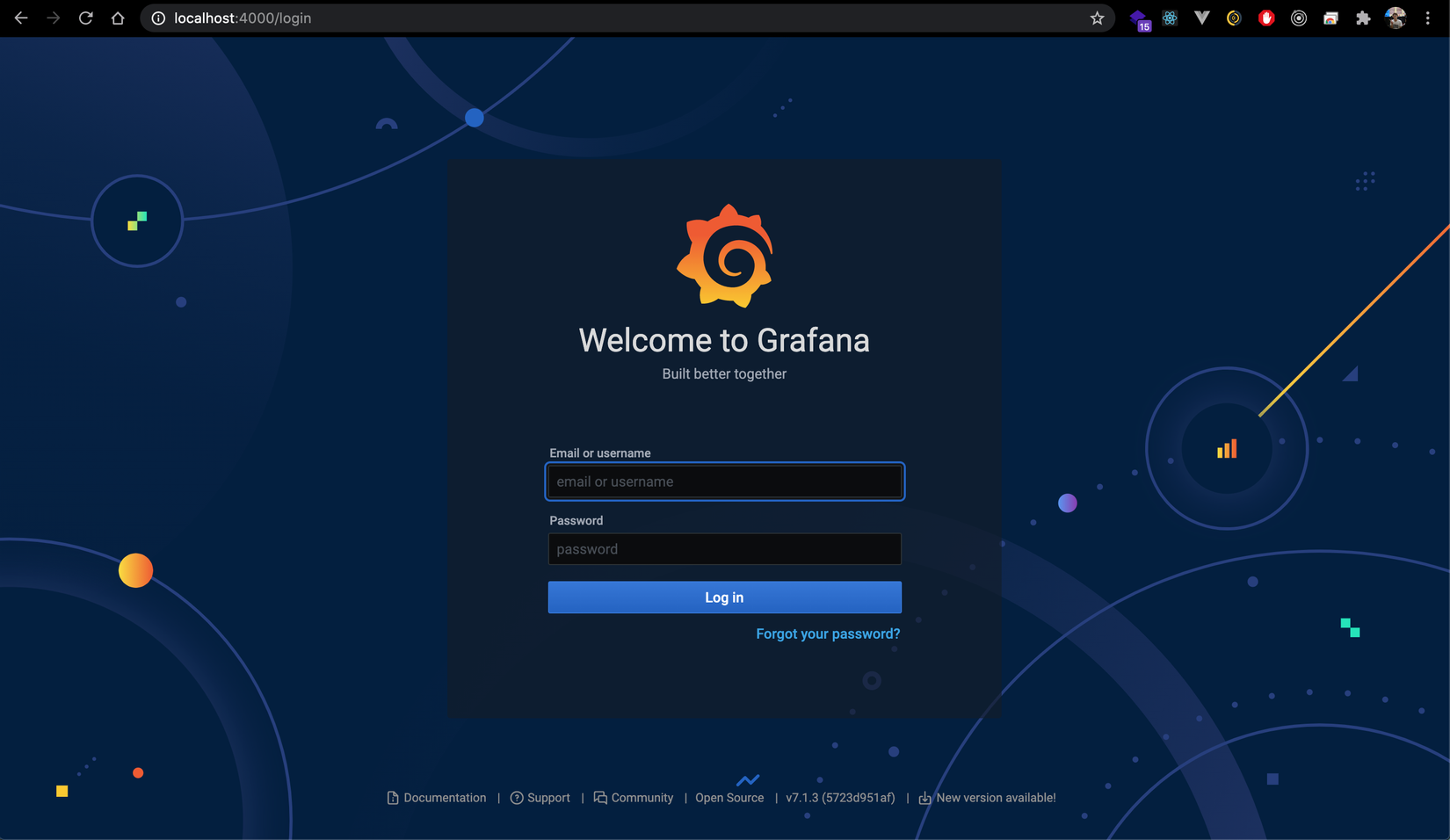View site information icon in address bar

pyautogui.click(x=158, y=18)
